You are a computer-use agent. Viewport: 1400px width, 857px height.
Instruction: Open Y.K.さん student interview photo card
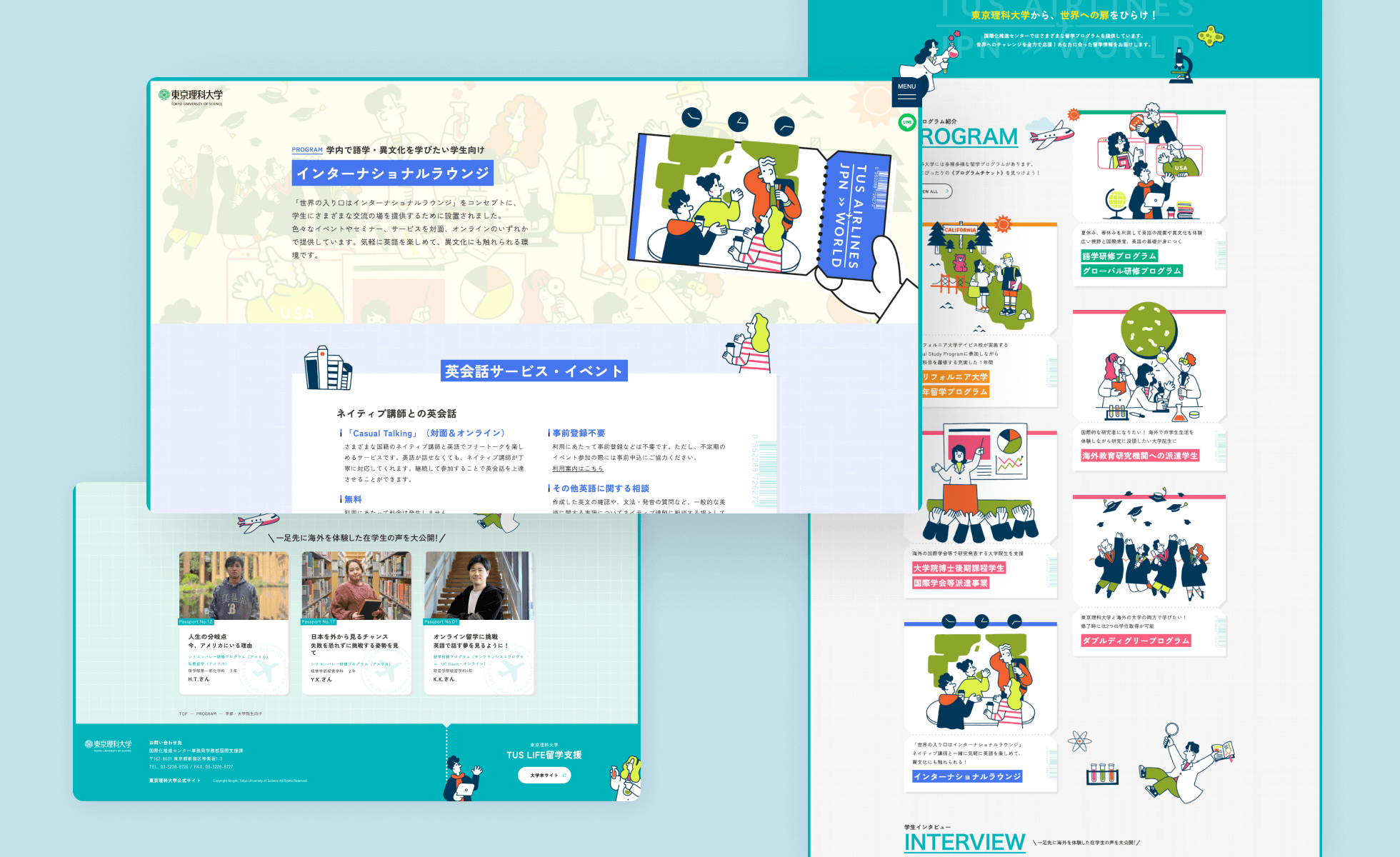click(x=356, y=586)
